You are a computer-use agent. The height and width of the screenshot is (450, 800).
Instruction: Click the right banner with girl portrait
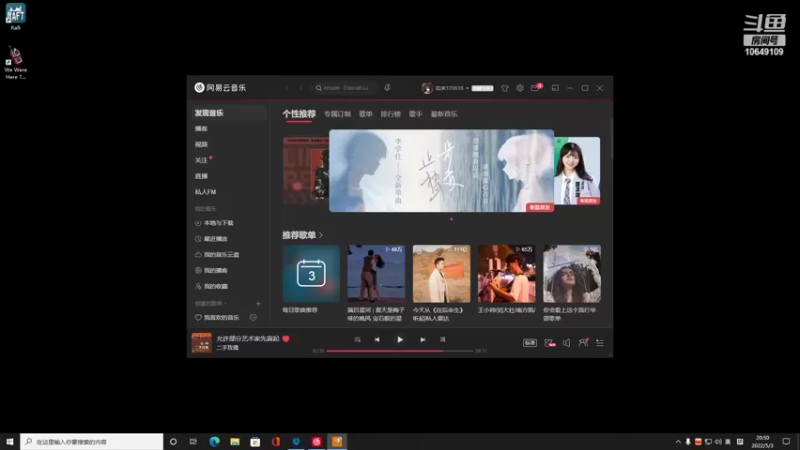(x=577, y=171)
